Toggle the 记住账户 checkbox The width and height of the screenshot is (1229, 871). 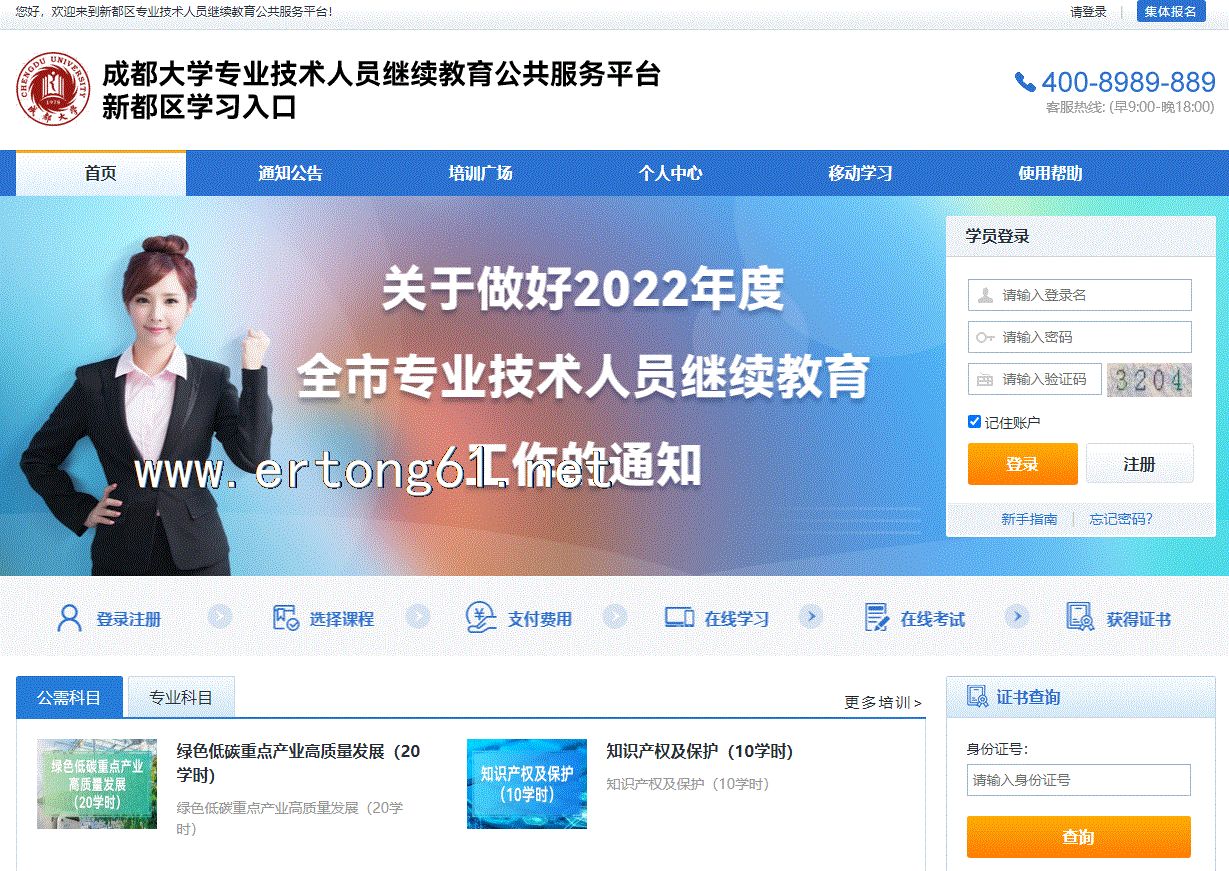[x=975, y=422]
